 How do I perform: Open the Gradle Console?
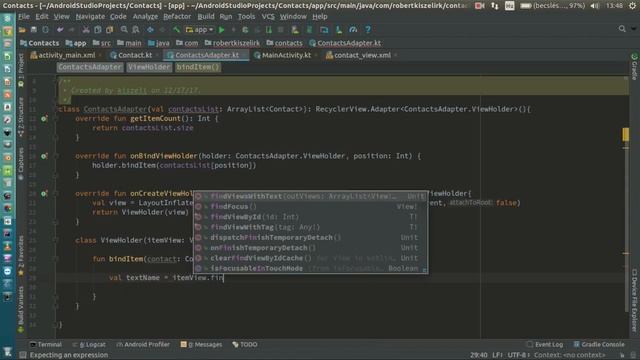point(599,344)
